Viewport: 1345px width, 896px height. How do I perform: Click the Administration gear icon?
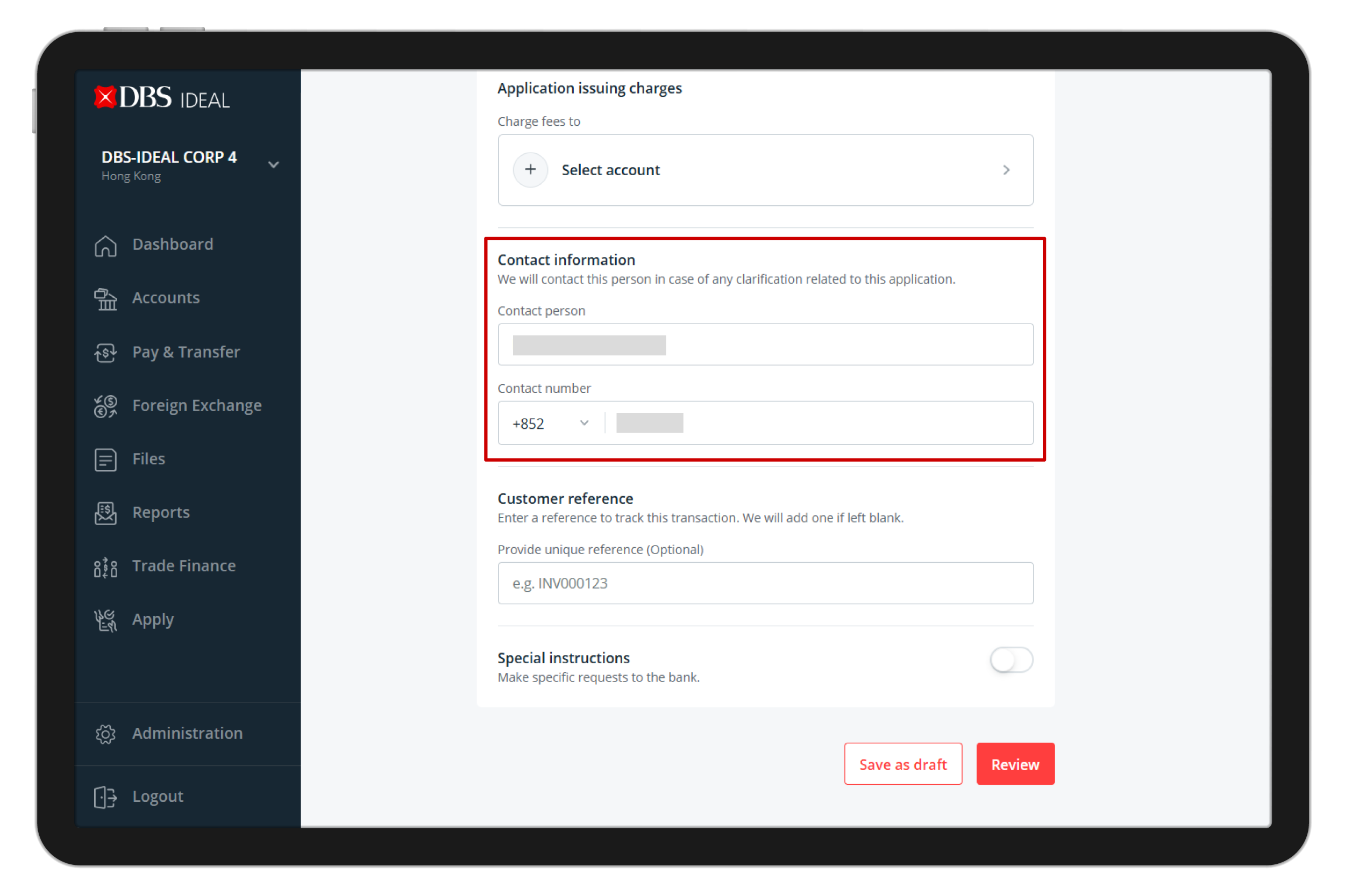[x=105, y=734]
